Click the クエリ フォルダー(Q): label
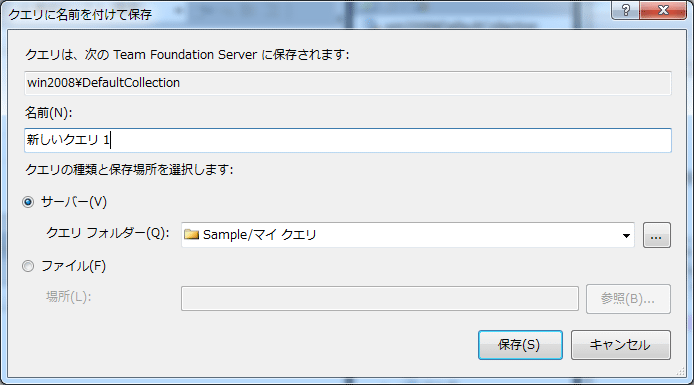Screen dimensions: 694x385 coord(108,233)
